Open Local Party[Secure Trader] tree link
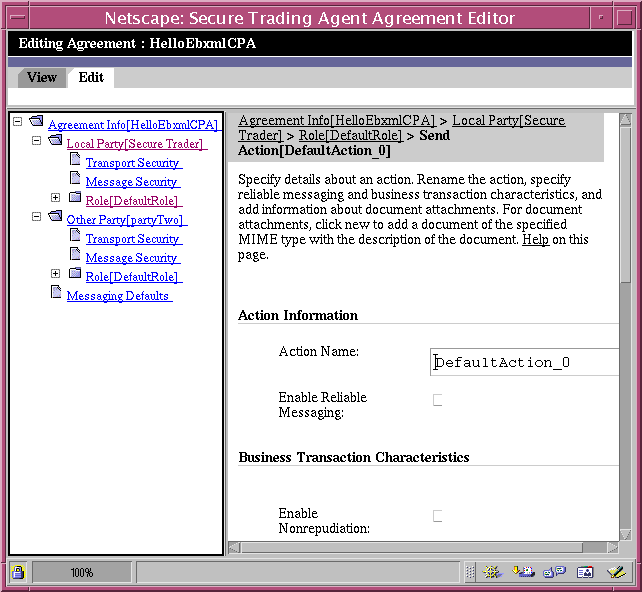Image resolution: width=642 pixels, height=592 pixels. (135, 144)
